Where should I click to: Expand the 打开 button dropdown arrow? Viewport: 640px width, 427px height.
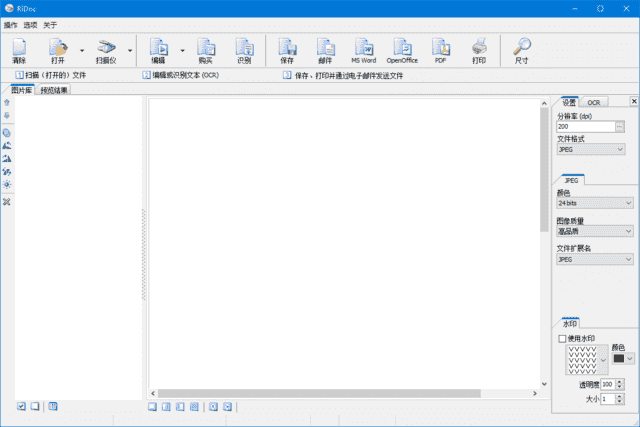[x=82, y=51]
